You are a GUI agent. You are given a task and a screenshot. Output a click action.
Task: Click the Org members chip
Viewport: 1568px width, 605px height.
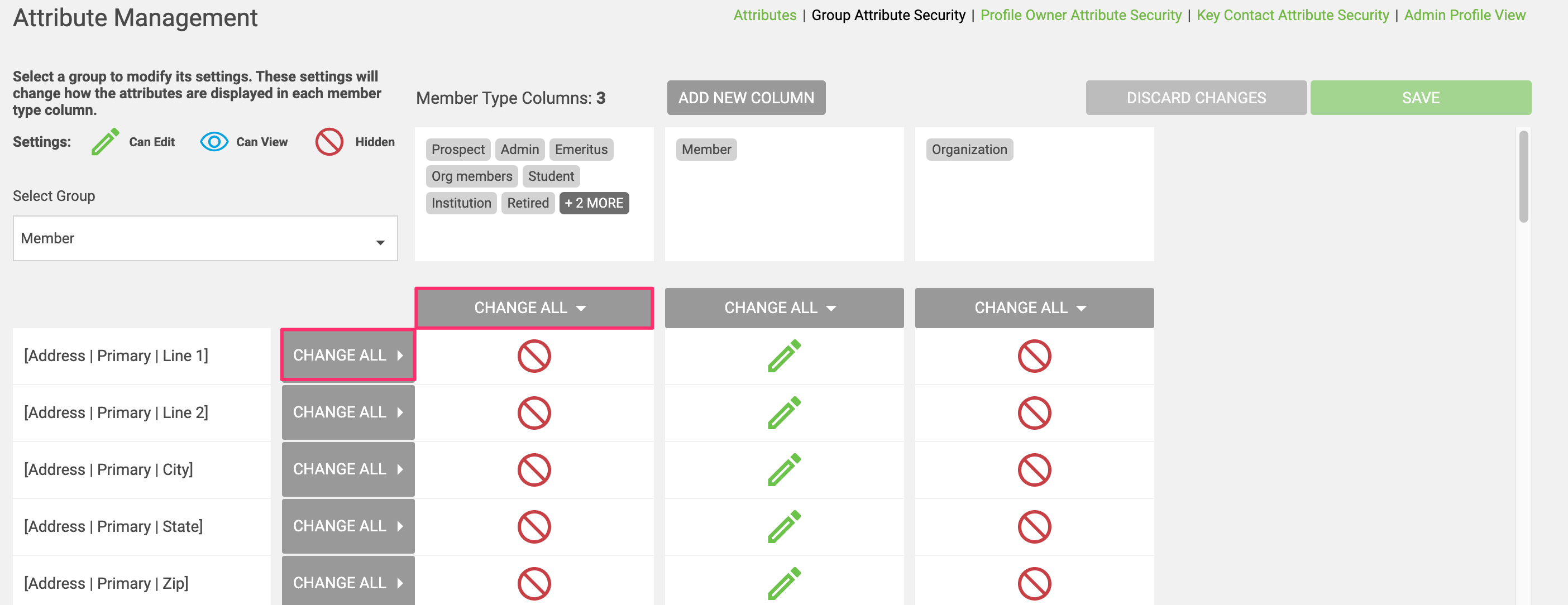[472, 176]
